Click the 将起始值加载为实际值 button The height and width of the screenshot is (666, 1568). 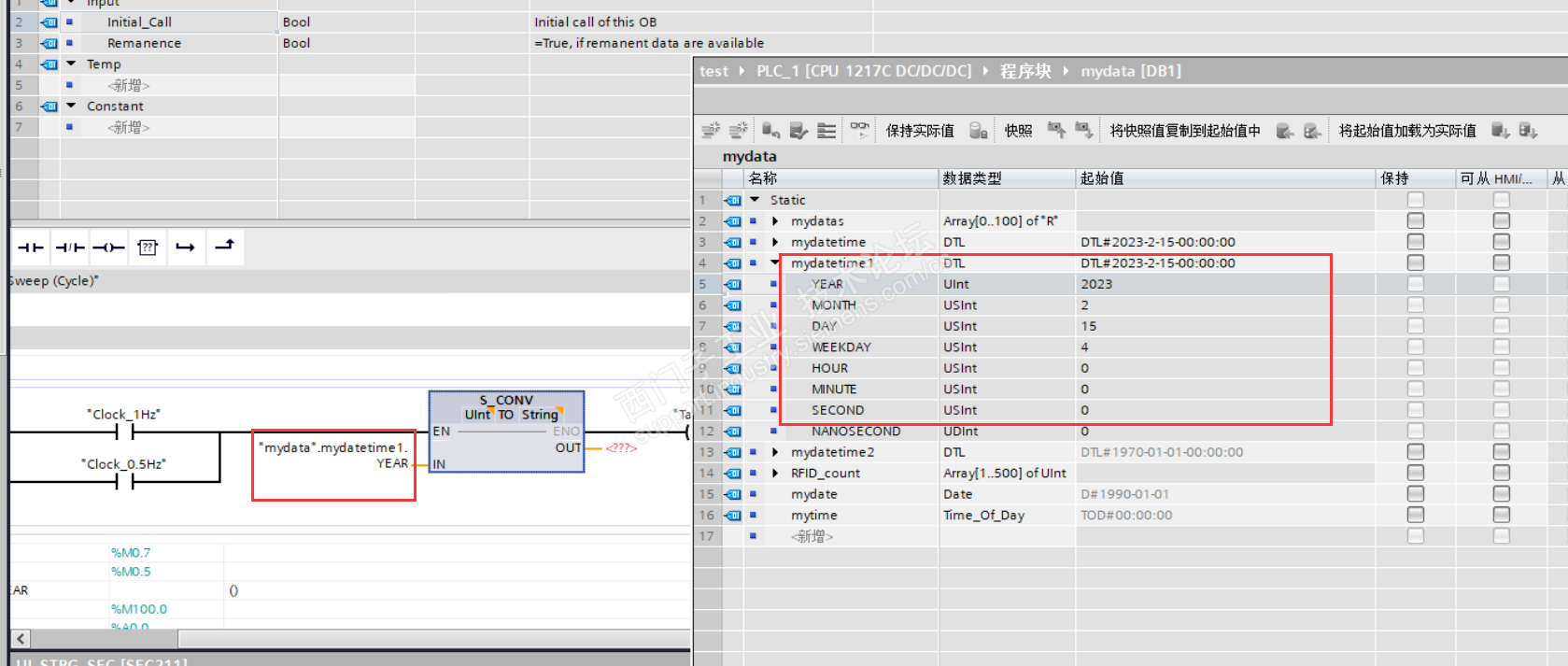point(1407,131)
